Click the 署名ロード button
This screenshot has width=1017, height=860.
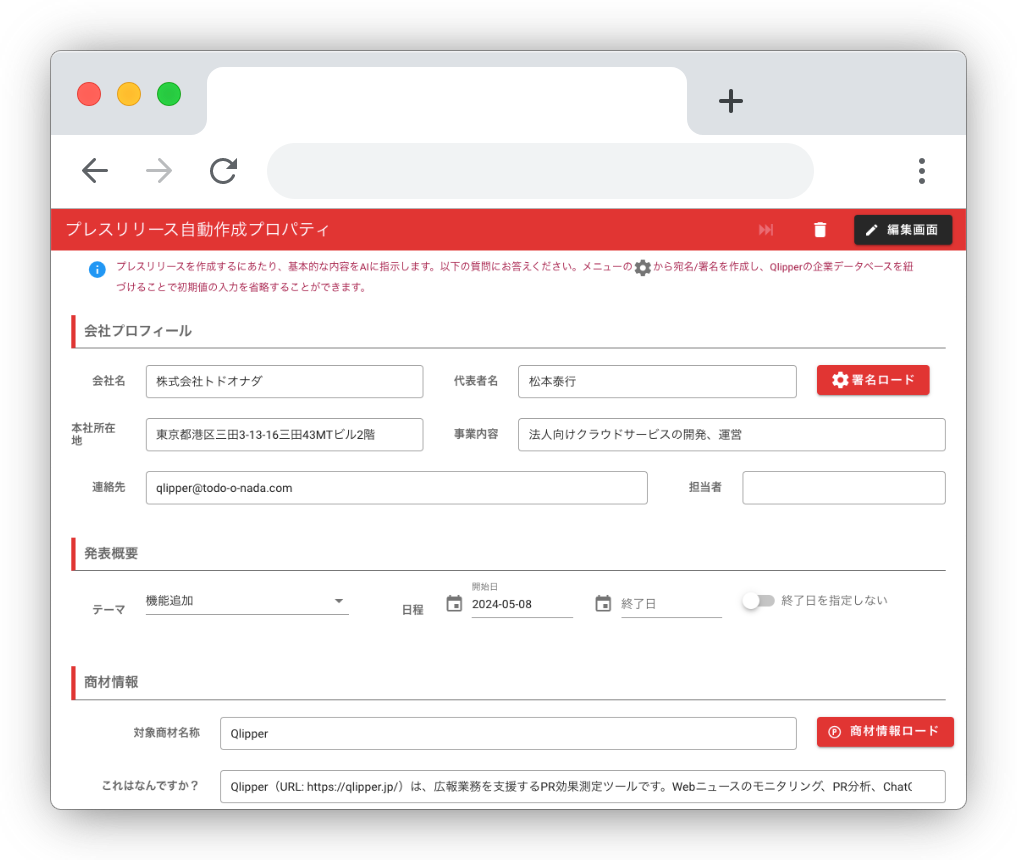coord(873,380)
